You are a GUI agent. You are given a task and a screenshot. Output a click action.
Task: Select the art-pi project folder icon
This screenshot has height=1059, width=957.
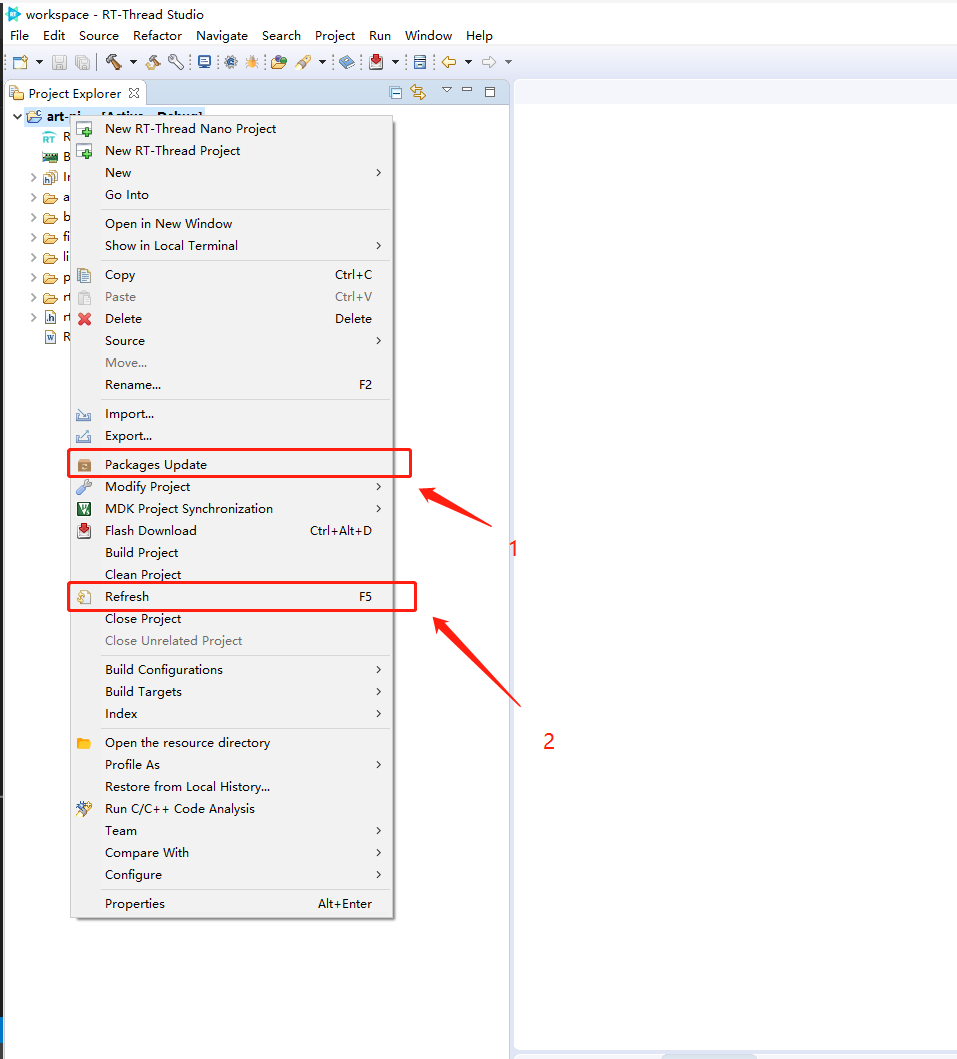pos(34,116)
